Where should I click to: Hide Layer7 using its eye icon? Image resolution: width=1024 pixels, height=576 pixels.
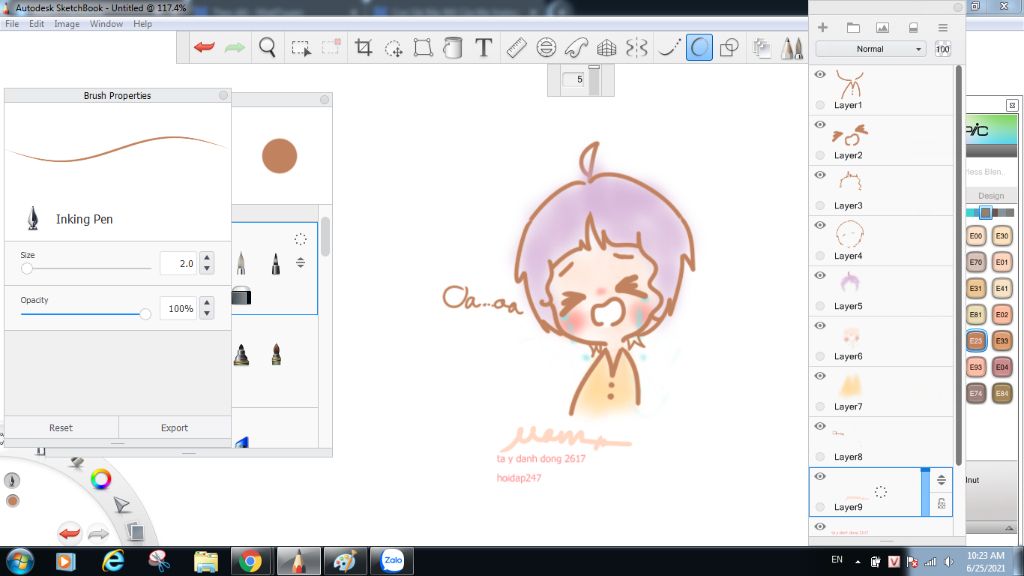click(820, 376)
